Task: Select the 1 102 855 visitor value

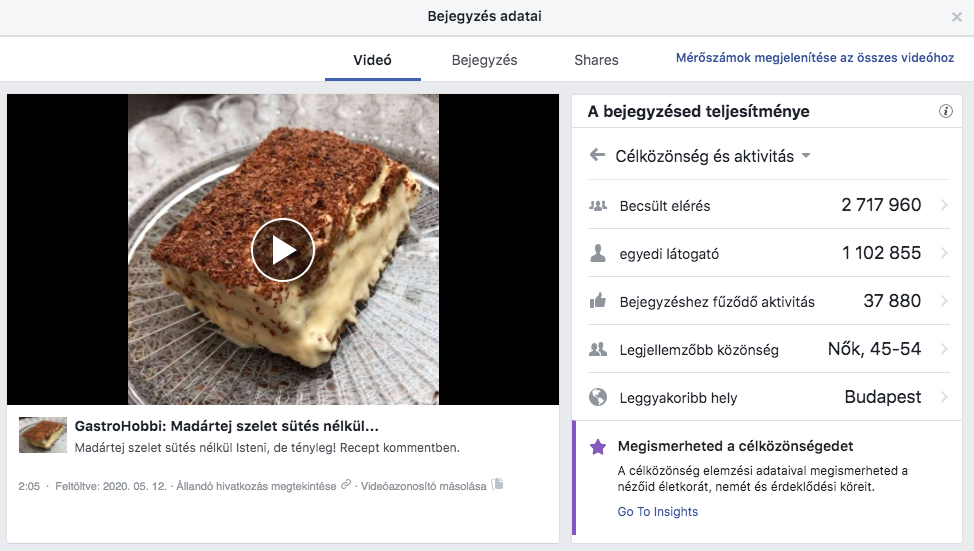Action: pyautogui.click(x=881, y=253)
